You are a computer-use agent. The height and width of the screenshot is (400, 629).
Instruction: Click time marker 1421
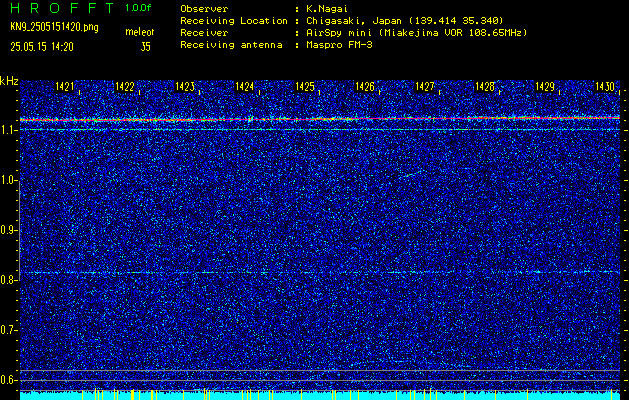coord(65,87)
